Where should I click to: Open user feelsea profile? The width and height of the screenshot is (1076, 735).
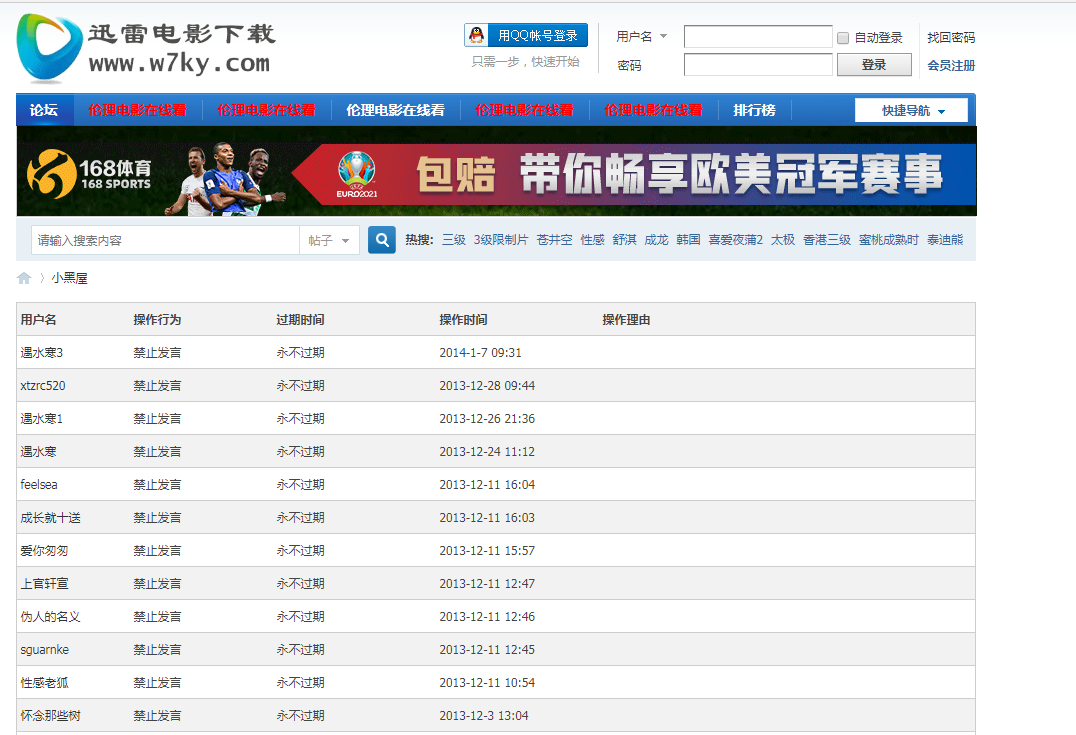(39, 485)
